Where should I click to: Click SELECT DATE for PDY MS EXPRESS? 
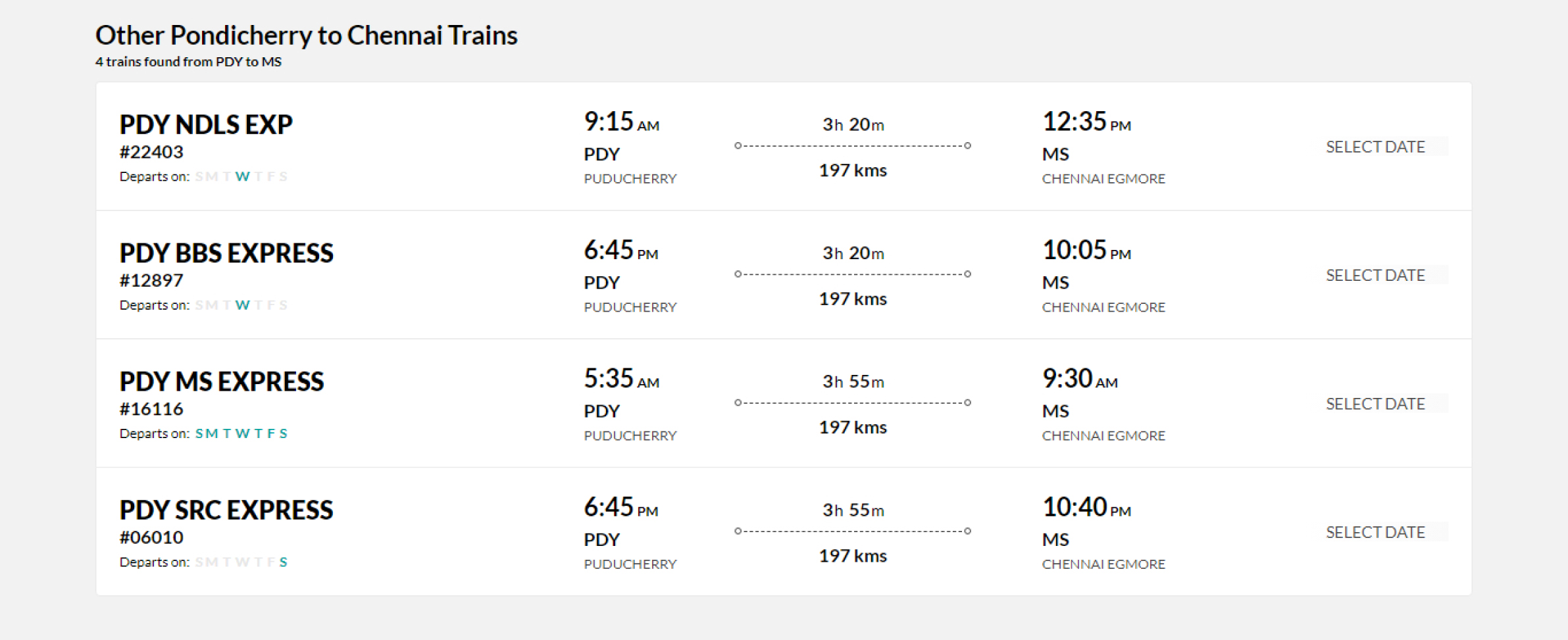click(x=1375, y=404)
